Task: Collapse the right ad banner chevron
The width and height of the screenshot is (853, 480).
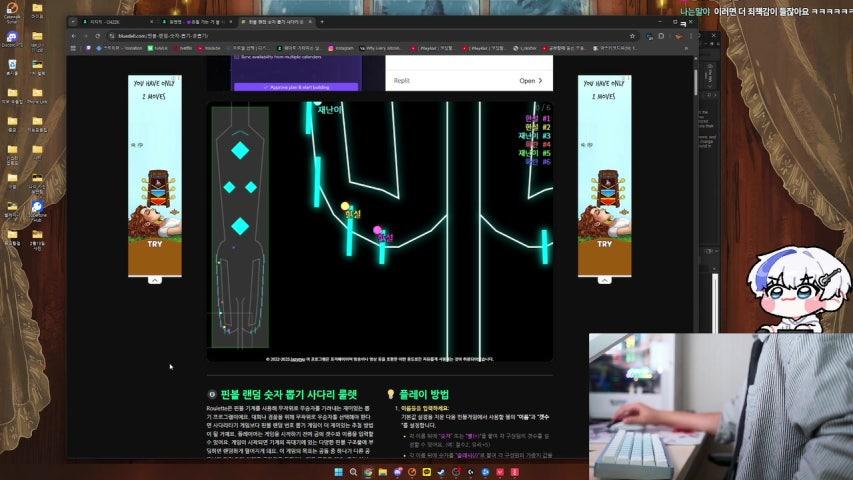Action: point(604,280)
